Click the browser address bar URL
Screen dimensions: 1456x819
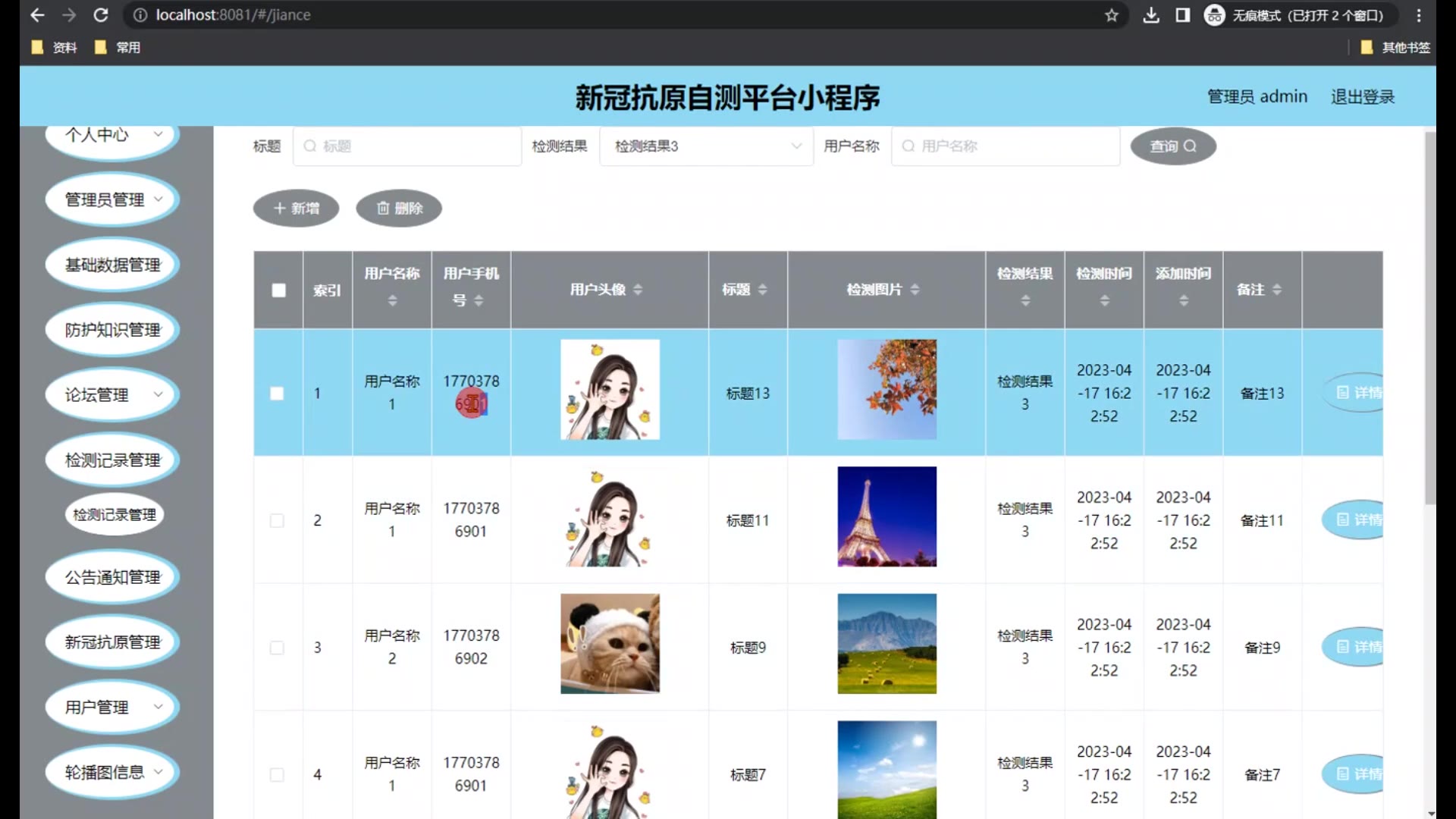[x=233, y=15]
